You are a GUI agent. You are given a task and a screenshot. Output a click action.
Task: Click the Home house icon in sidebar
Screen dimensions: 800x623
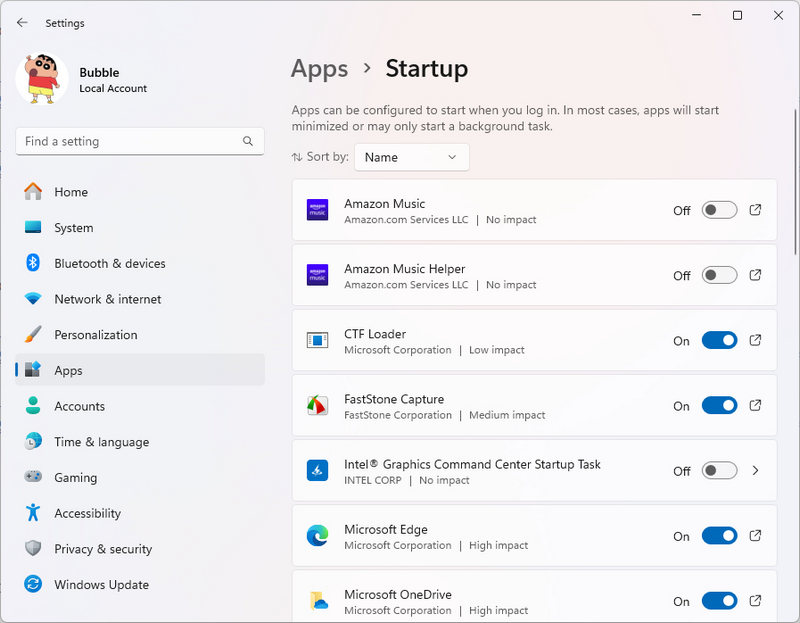(33, 191)
